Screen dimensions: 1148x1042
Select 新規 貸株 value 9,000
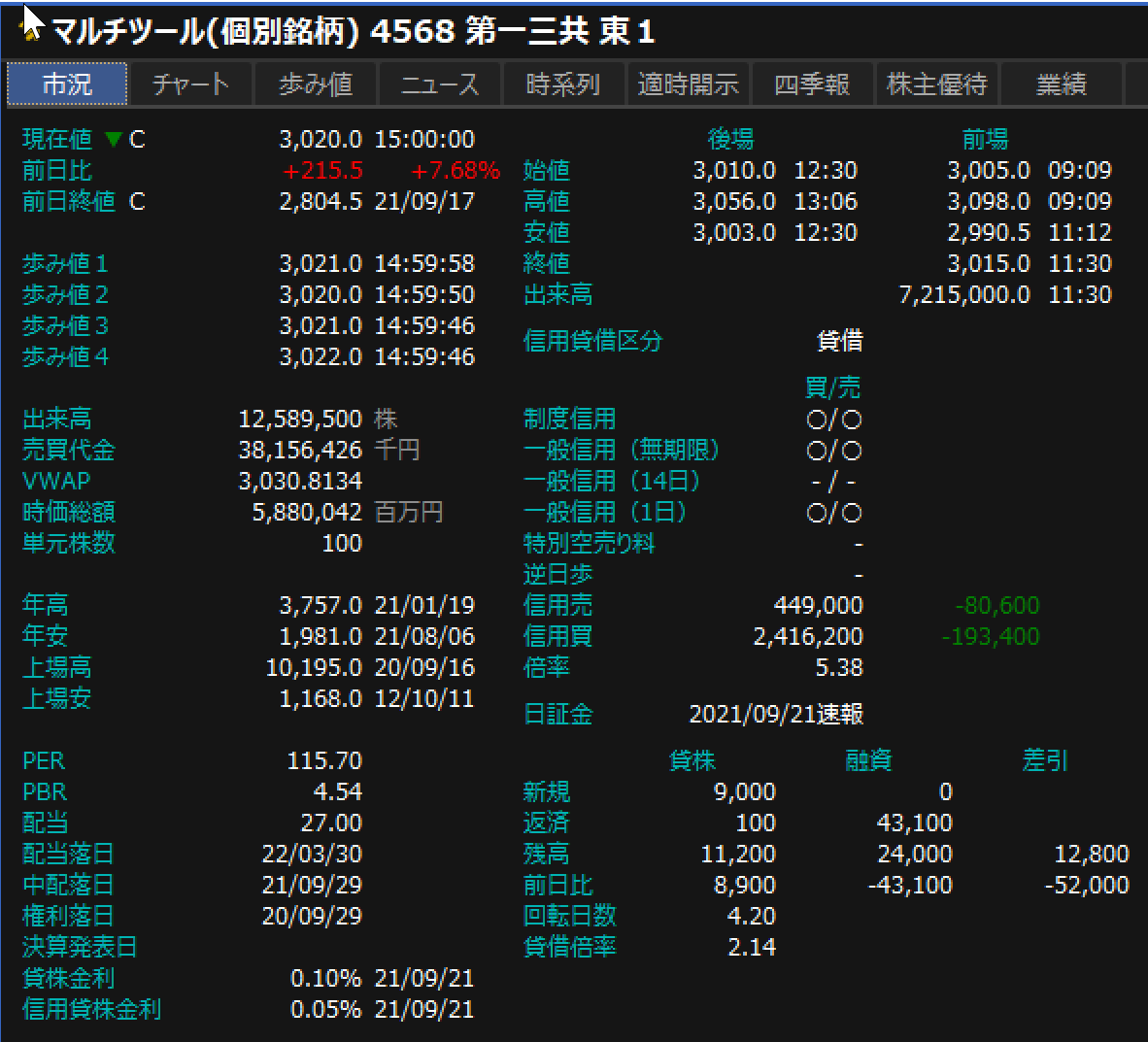click(x=745, y=791)
